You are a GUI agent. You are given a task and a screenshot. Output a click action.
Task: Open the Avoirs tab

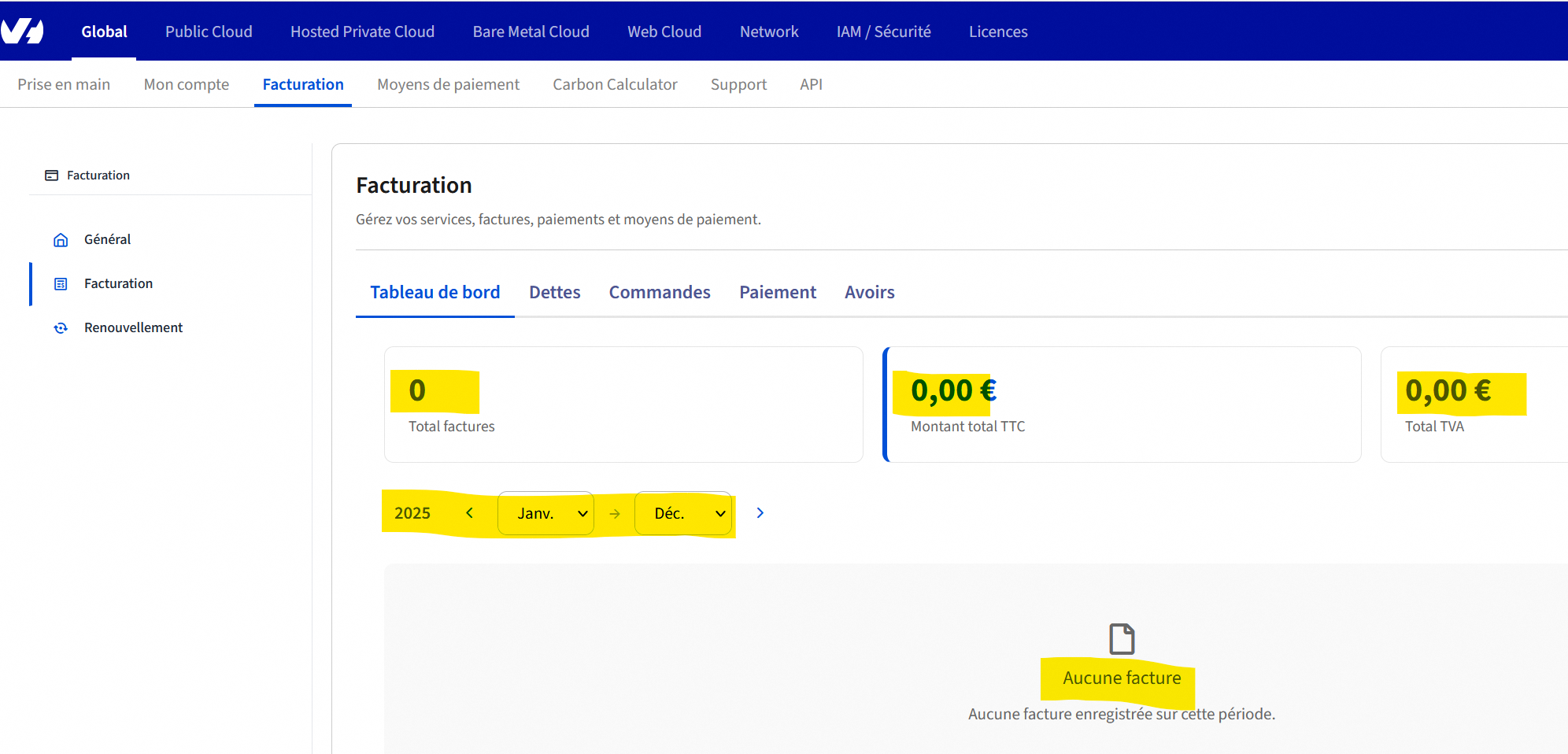tap(869, 293)
